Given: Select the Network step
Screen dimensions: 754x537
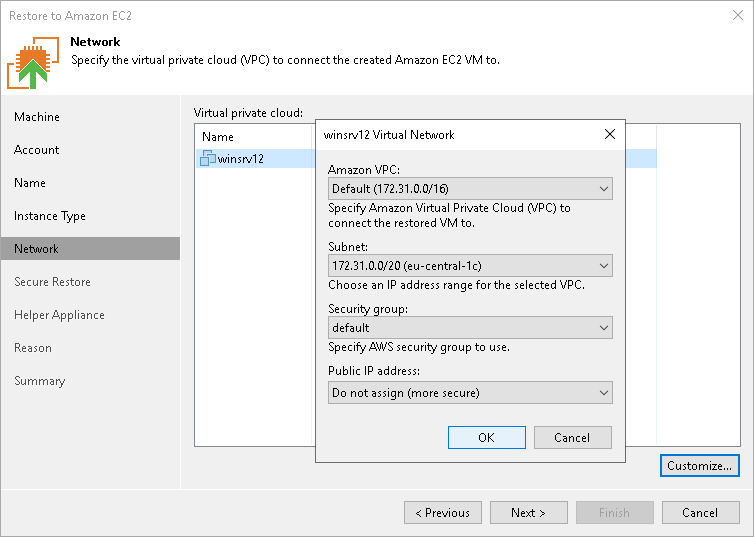Looking at the screenshot, I should (90, 249).
